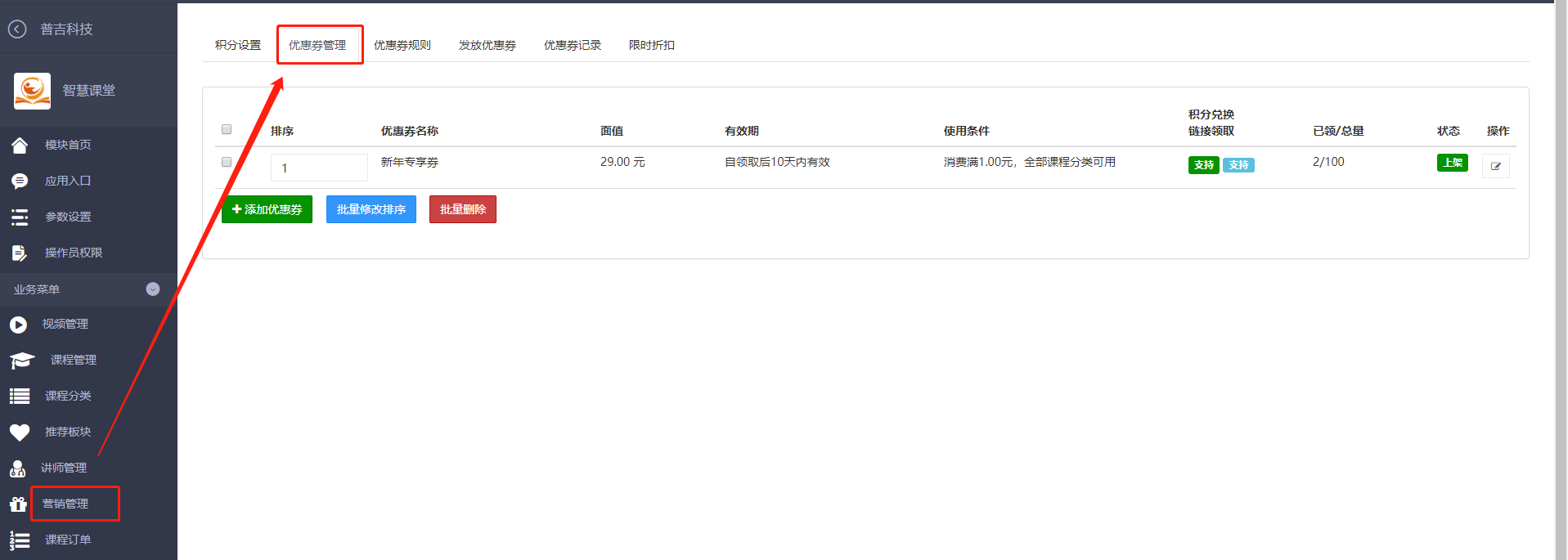Click the 优惠券名称 column header

410,131
